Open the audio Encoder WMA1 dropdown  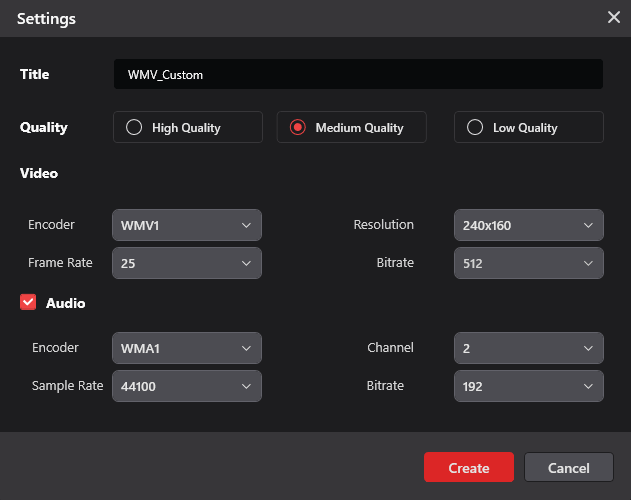tap(187, 348)
